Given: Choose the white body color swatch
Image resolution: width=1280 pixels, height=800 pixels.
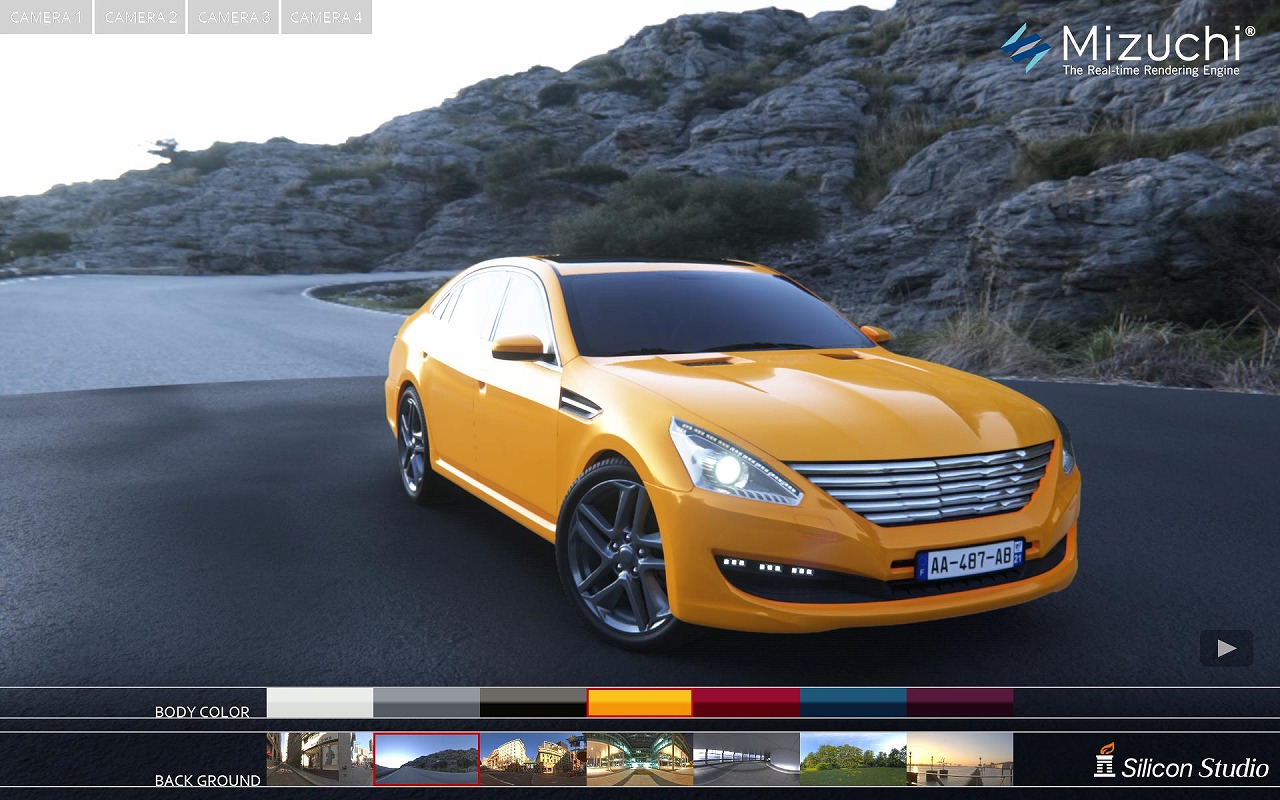Looking at the screenshot, I should pyautogui.click(x=320, y=702).
